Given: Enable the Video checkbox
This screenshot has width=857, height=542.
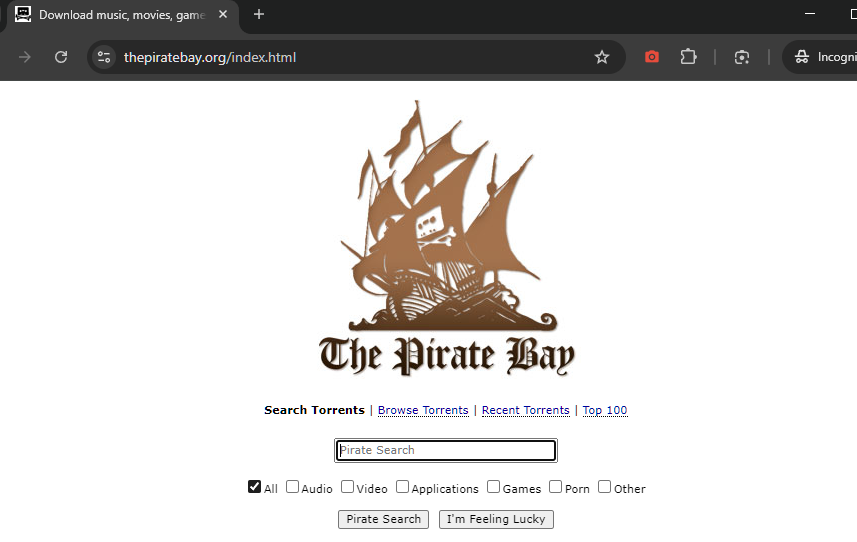Looking at the screenshot, I should click(347, 486).
